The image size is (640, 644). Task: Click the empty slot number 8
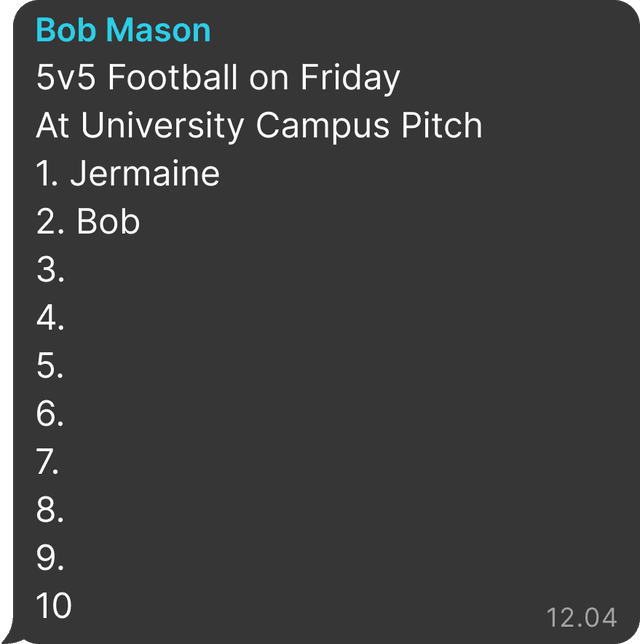[50, 510]
